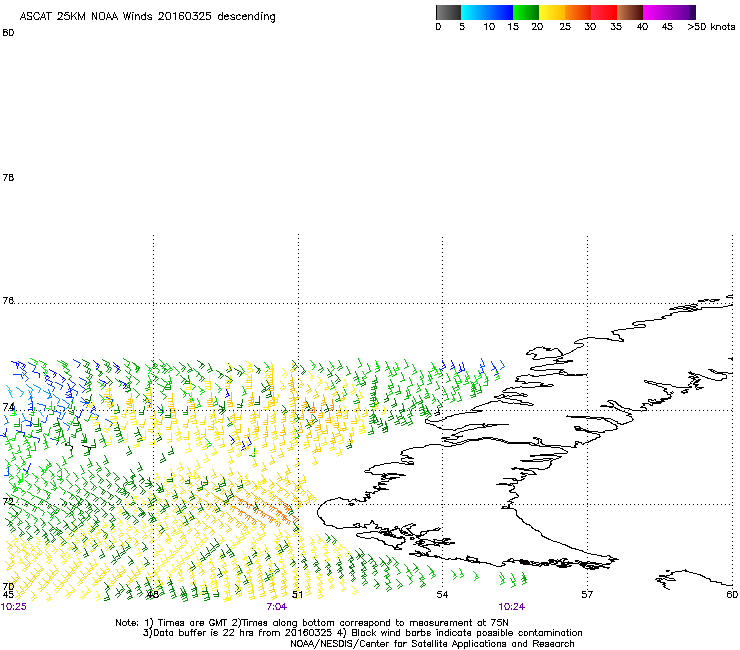The width and height of the screenshot is (740, 650).
Task: Click the "40" label under the colorbar
Action: 642,27
